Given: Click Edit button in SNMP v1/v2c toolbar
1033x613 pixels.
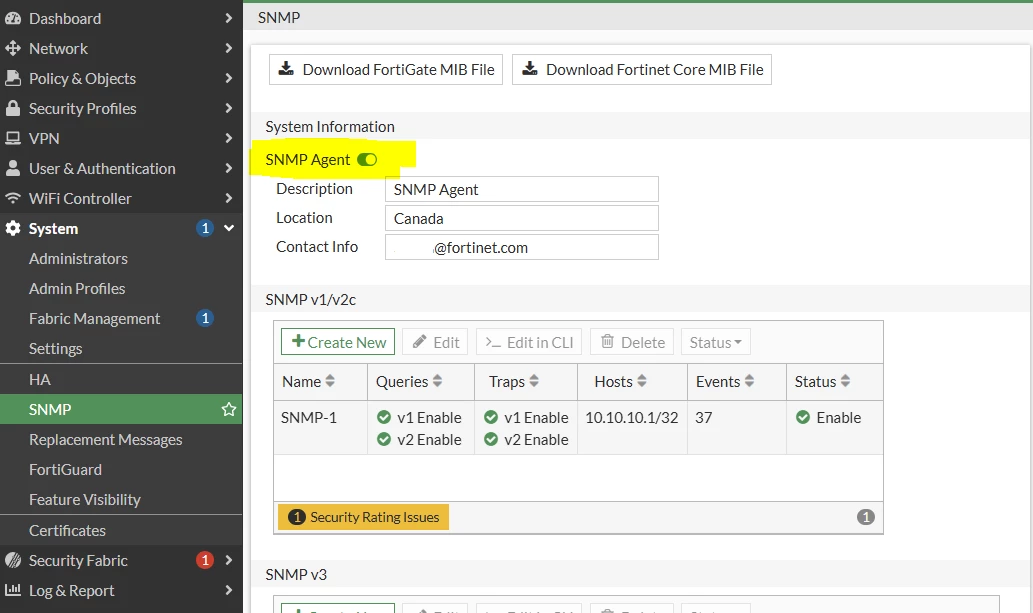Looking at the screenshot, I should click(x=435, y=342).
